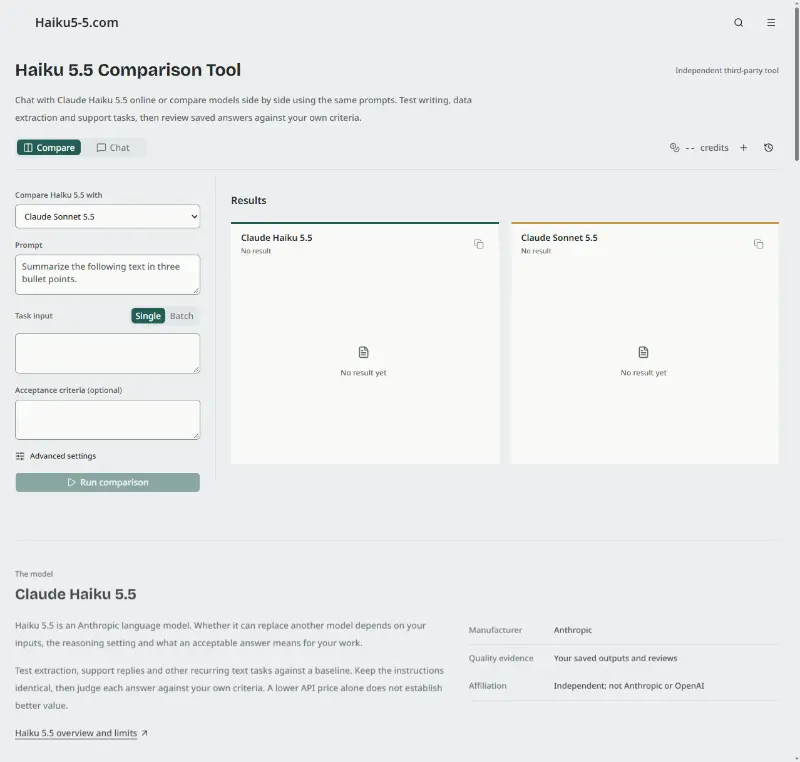Image resolution: width=800 pixels, height=762 pixels.
Task: Click the 'Anthropic' manufacturer value
Action: (572, 630)
